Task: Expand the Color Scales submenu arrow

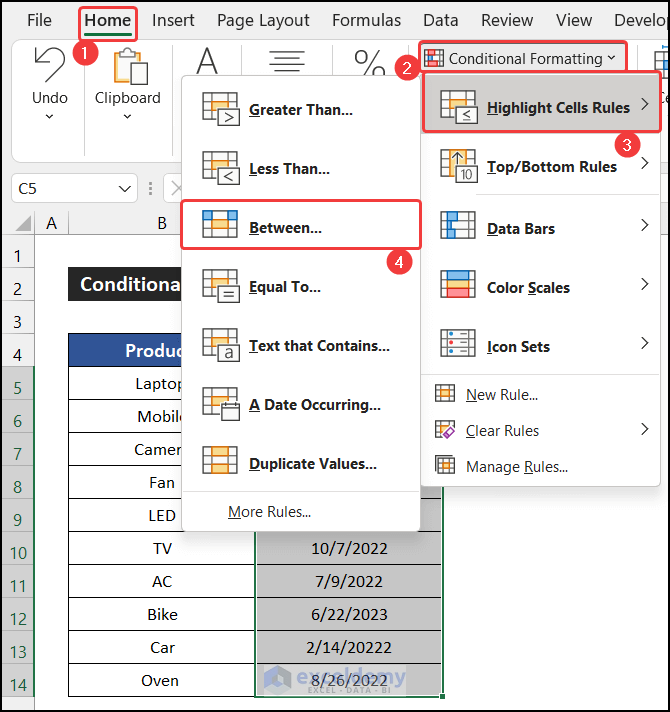Action: (x=645, y=284)
